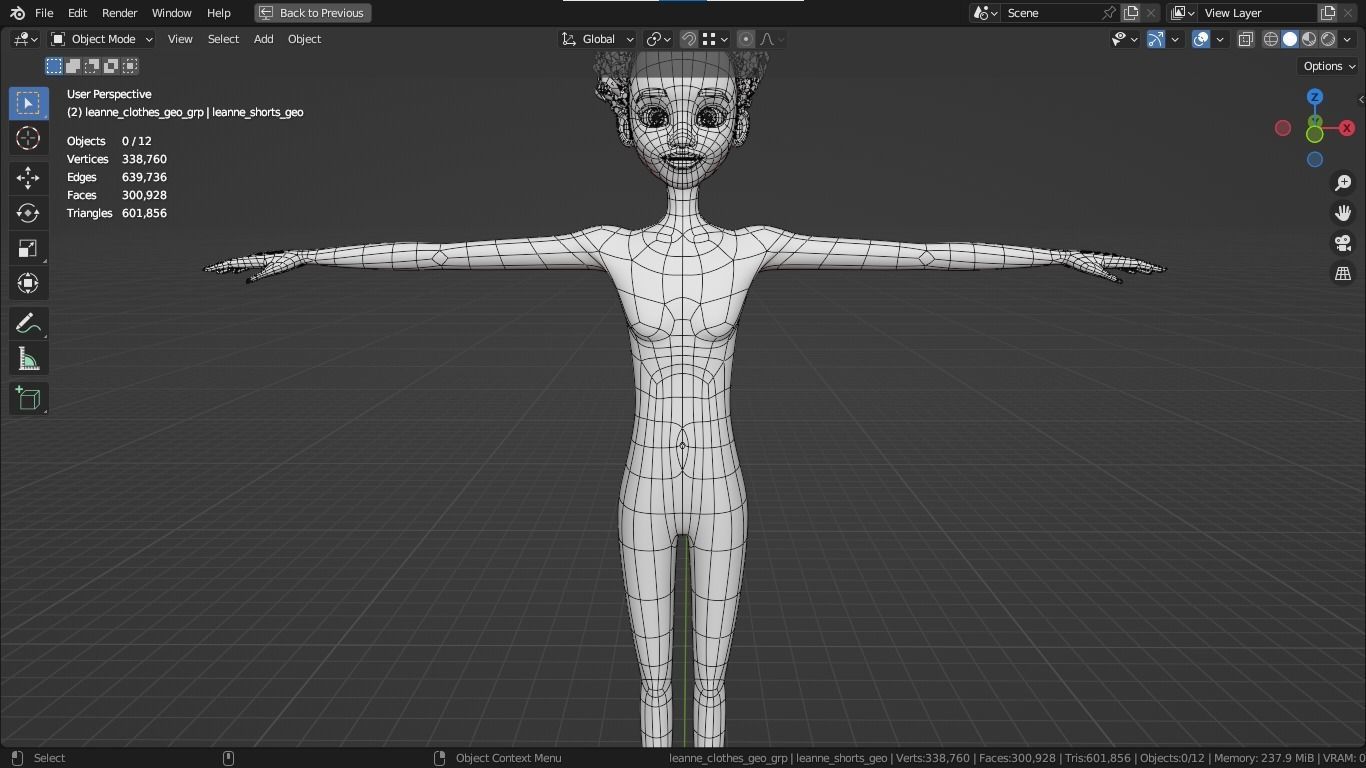The height and width of the screenshot is (768, 1366).
Task: Toggle proportional editing
Action: click(x=745, y=39)
